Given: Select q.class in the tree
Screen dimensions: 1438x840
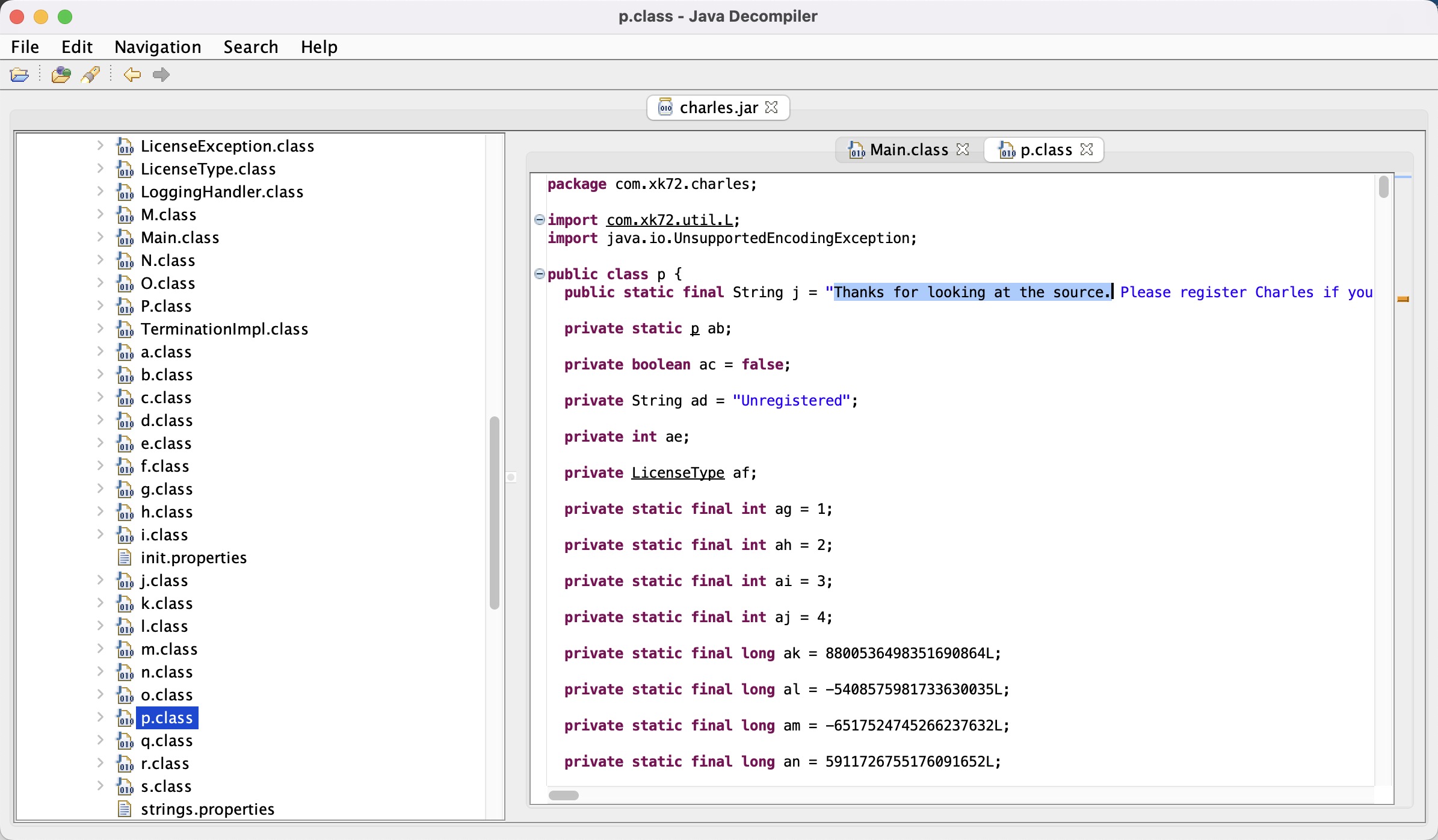Looking at the screenshot, I should 167,741.
